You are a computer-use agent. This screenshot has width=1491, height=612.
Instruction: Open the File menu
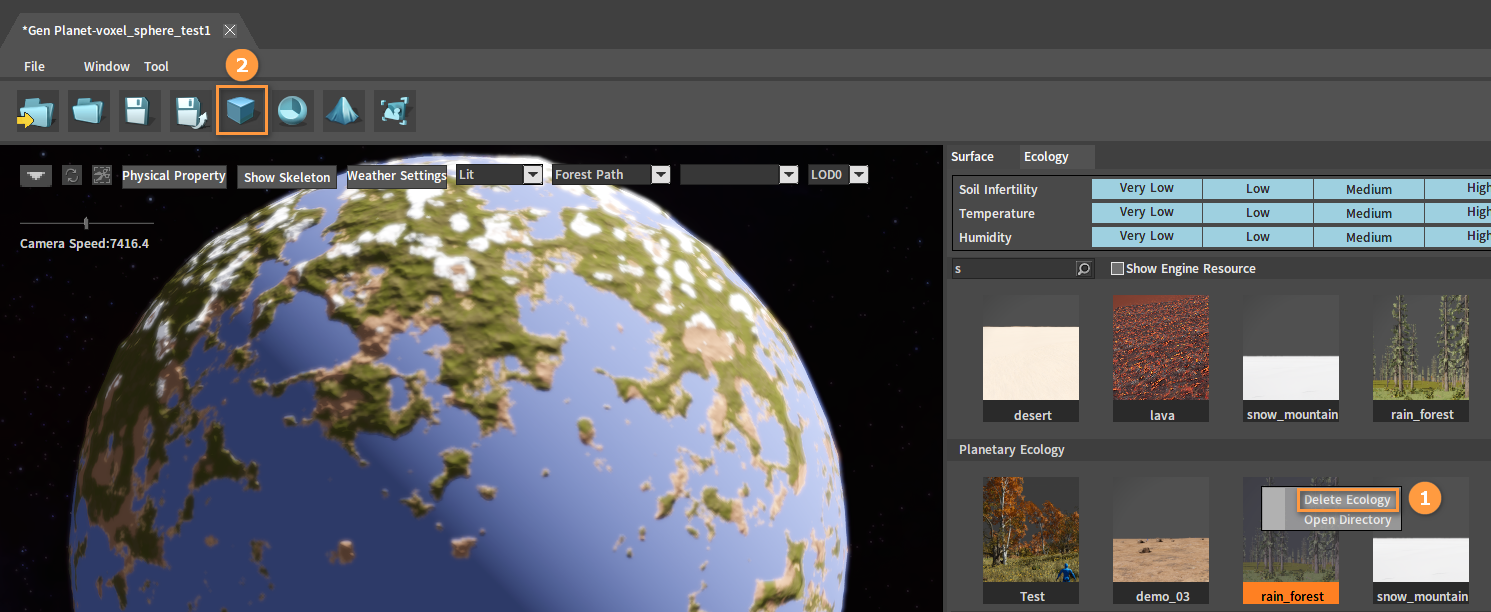point(34,67)
